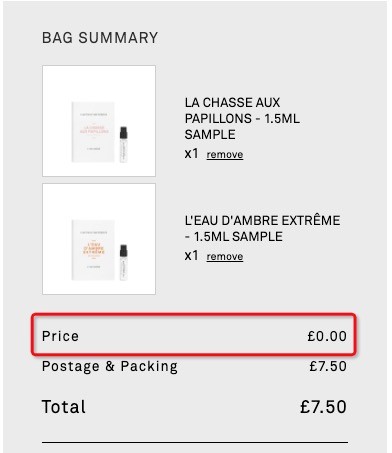Click the orange-lettered sample card in L'Eau d'Ambre image
This screenshot has width=392, height=453.
coord(93,250)
